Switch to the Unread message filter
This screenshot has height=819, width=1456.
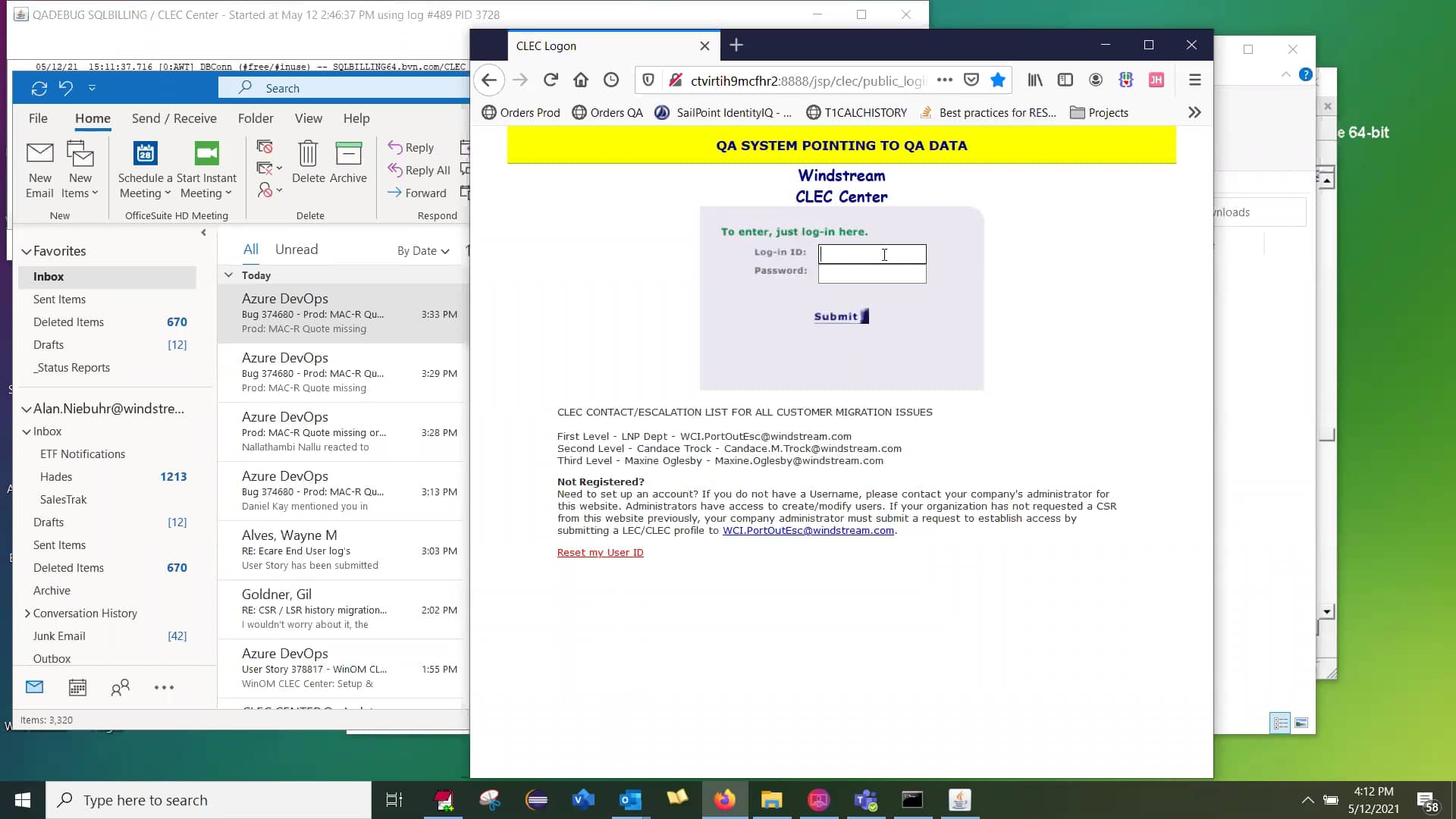click(296, 249)
